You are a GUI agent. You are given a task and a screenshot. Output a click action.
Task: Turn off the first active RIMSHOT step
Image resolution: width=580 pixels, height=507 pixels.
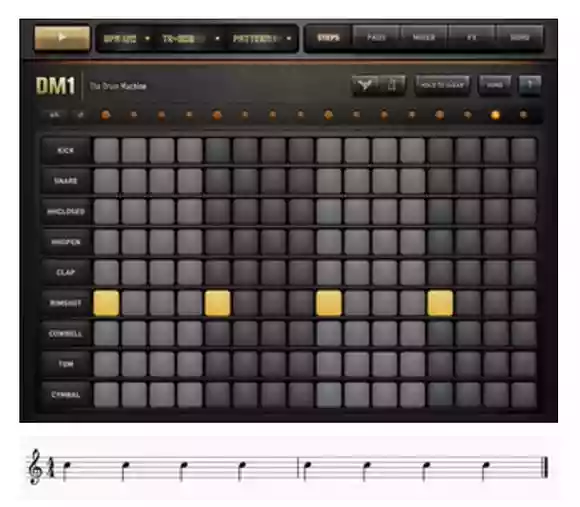107,303
